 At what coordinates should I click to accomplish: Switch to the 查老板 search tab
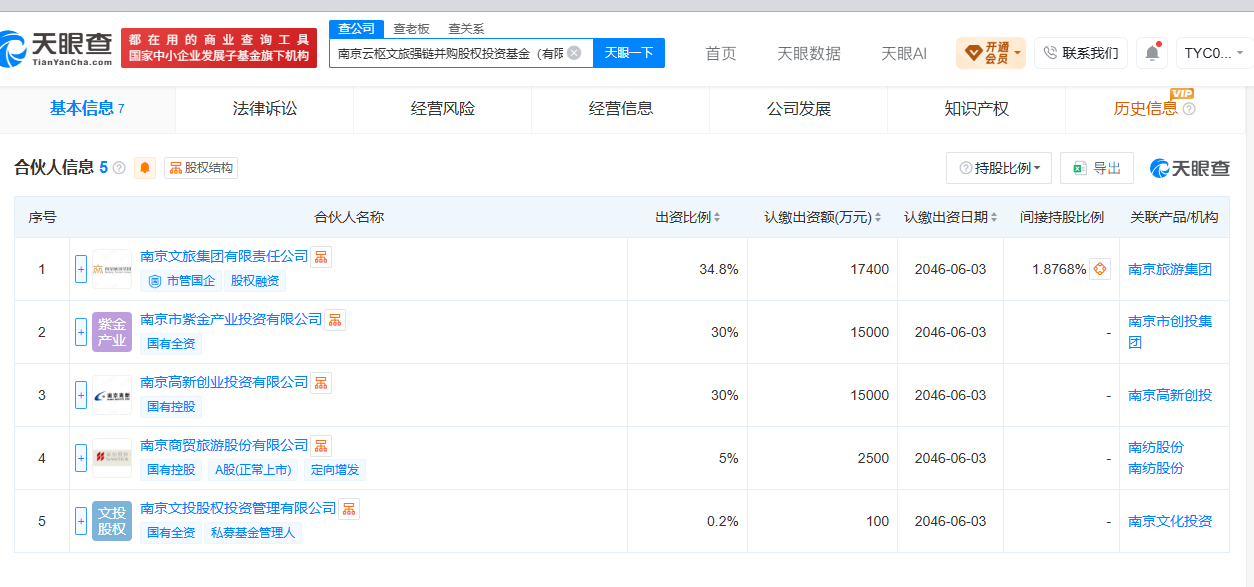pyautogui.click(x=411, y=29)
